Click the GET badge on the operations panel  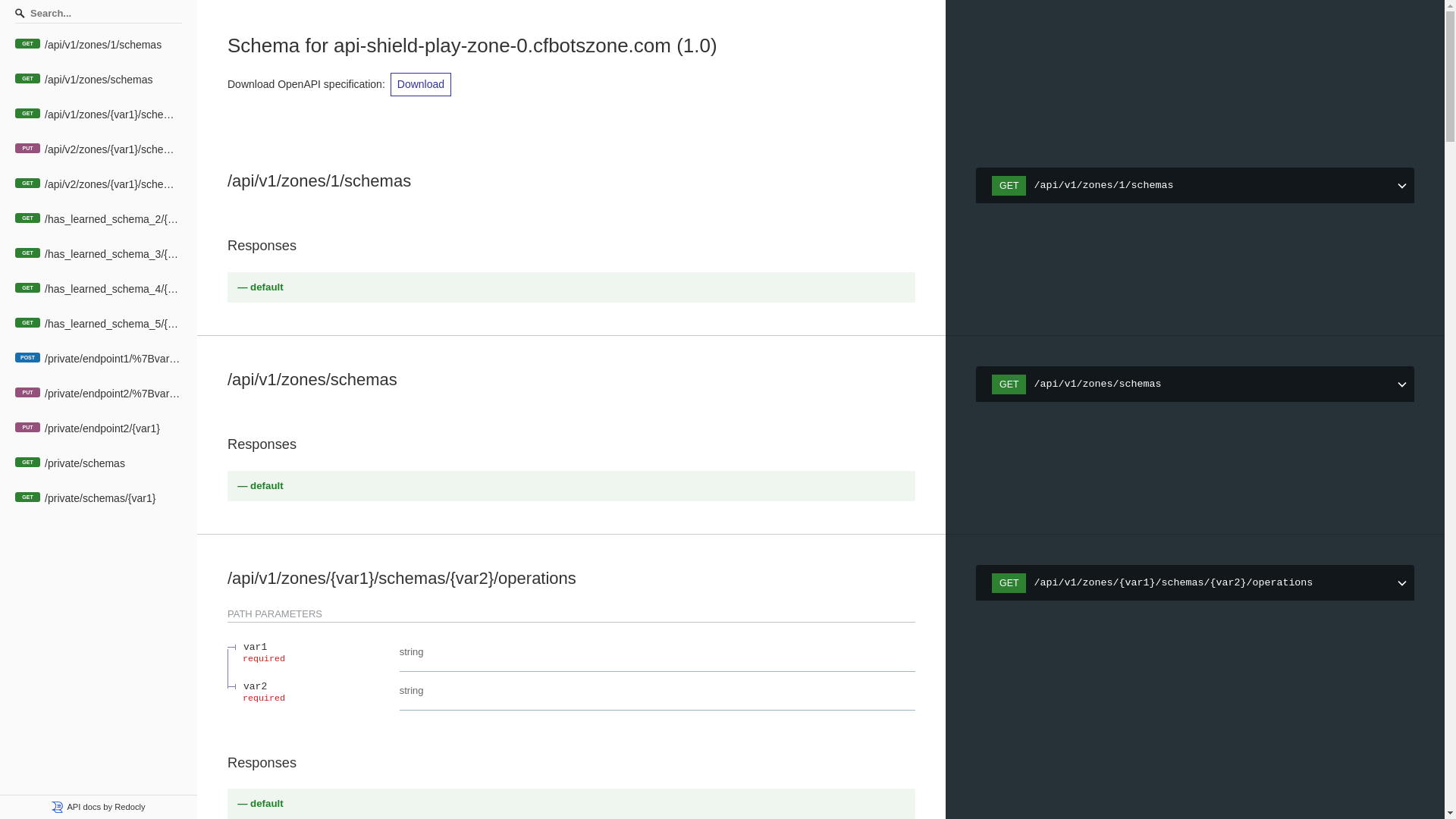[1009, 583]
